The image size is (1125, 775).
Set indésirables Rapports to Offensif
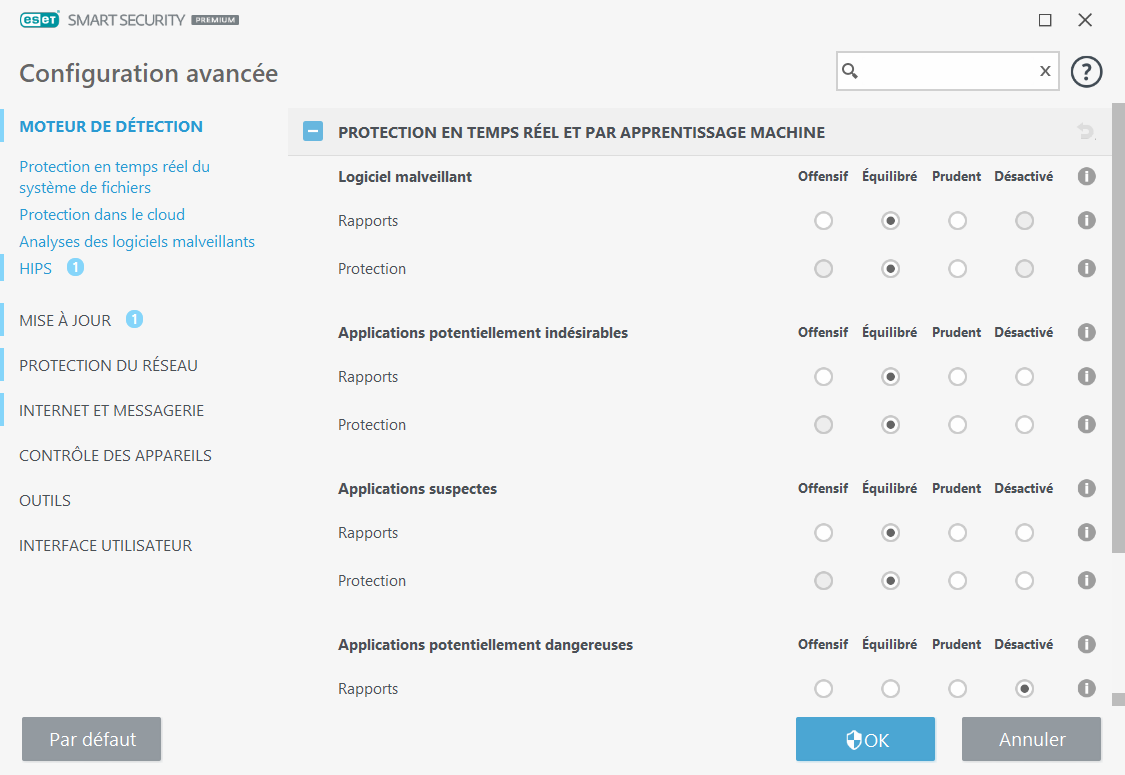point(823,377)
